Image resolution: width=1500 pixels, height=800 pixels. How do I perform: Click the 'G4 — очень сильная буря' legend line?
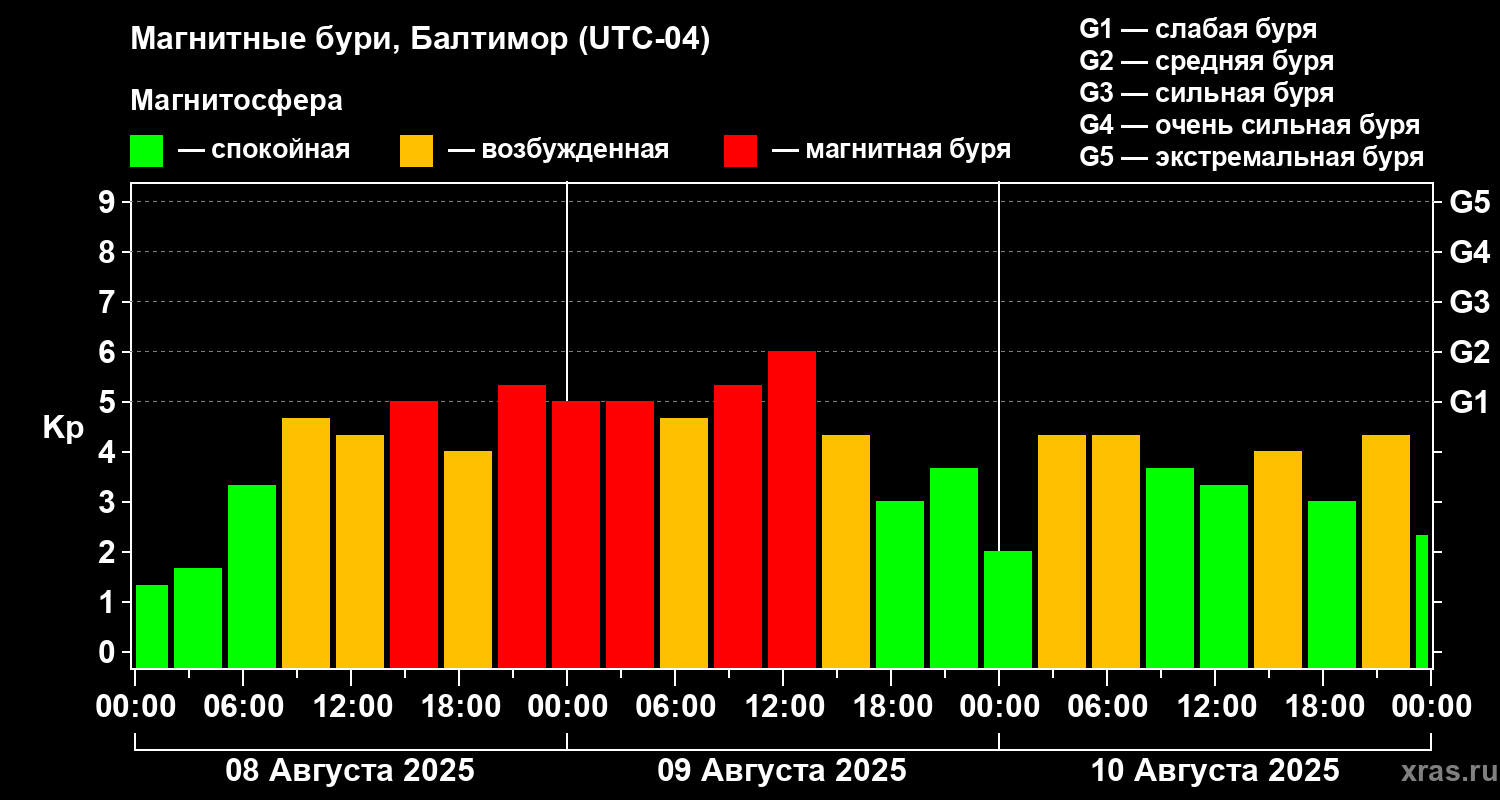point(1250,125)
